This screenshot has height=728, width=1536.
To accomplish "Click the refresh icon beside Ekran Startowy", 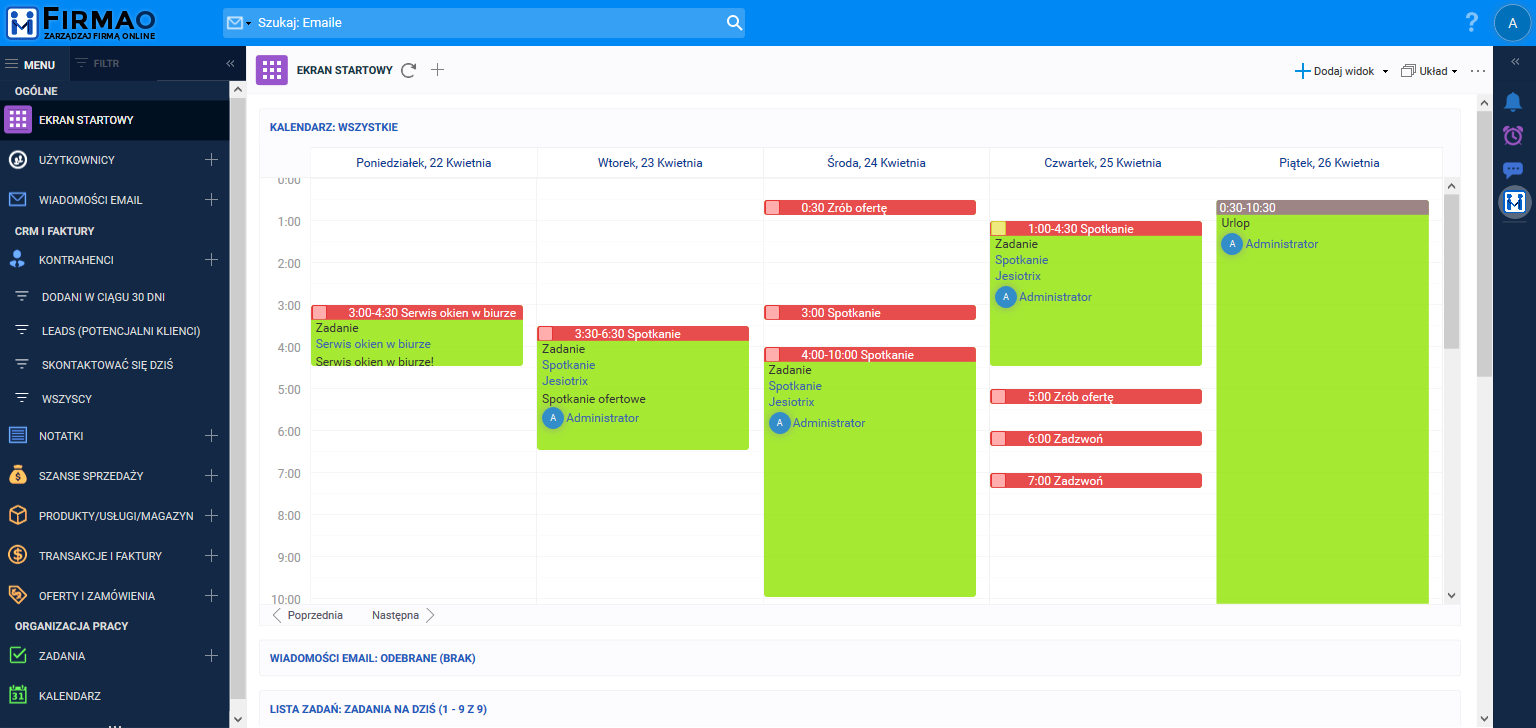I will 408,70.
